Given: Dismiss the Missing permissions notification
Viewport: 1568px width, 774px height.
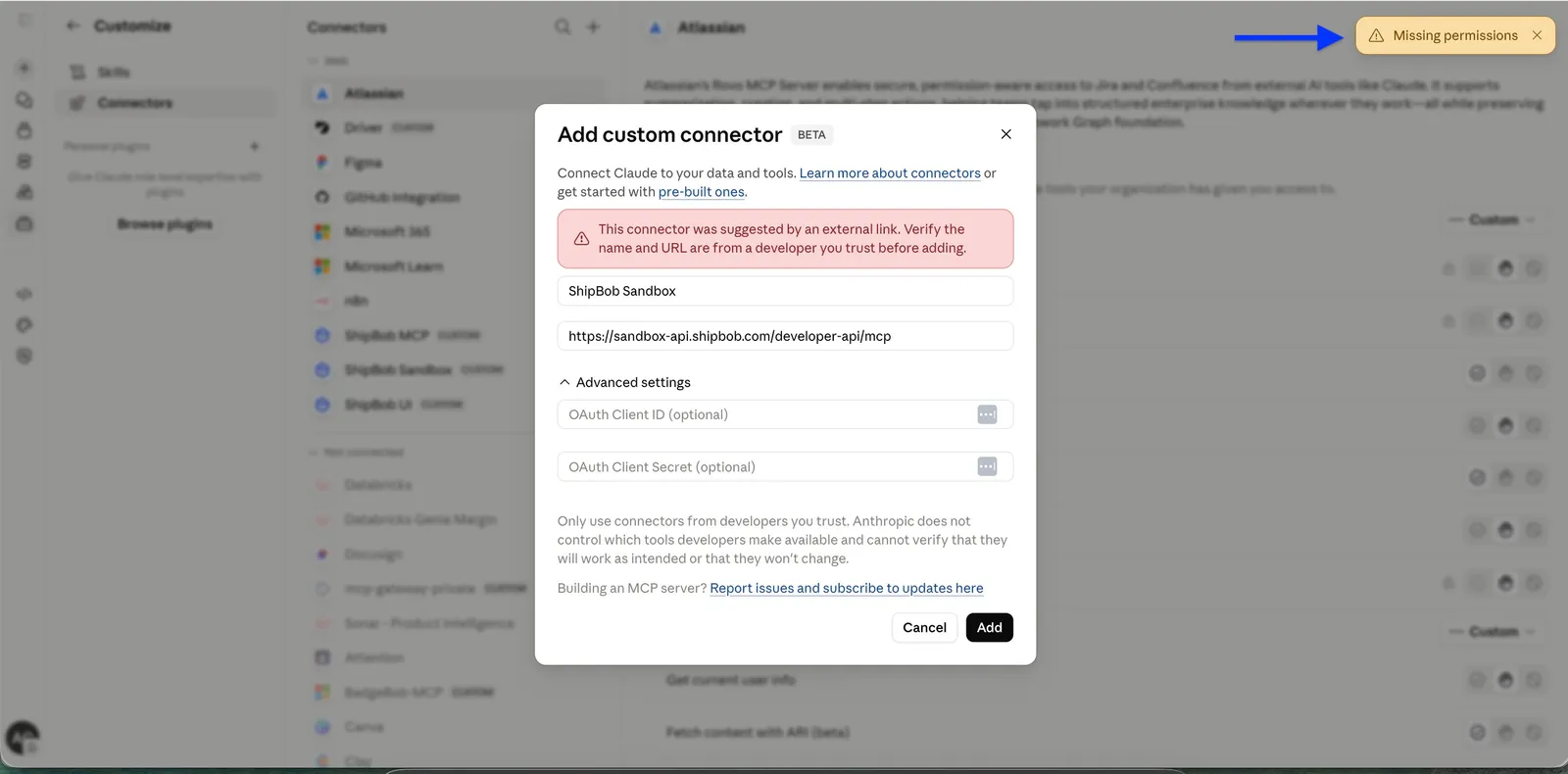Looking at the screenshot, I should (1537, 35).
